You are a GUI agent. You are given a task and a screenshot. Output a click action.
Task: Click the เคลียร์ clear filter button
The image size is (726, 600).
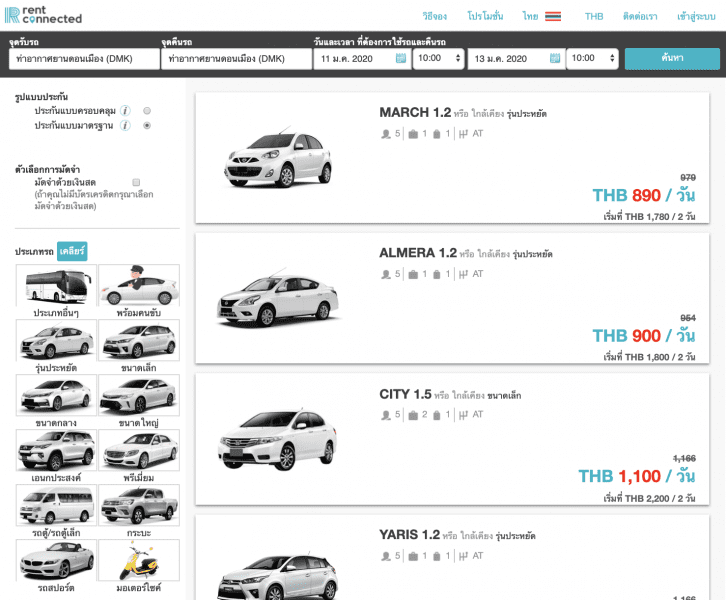click(x=72, y=251)
